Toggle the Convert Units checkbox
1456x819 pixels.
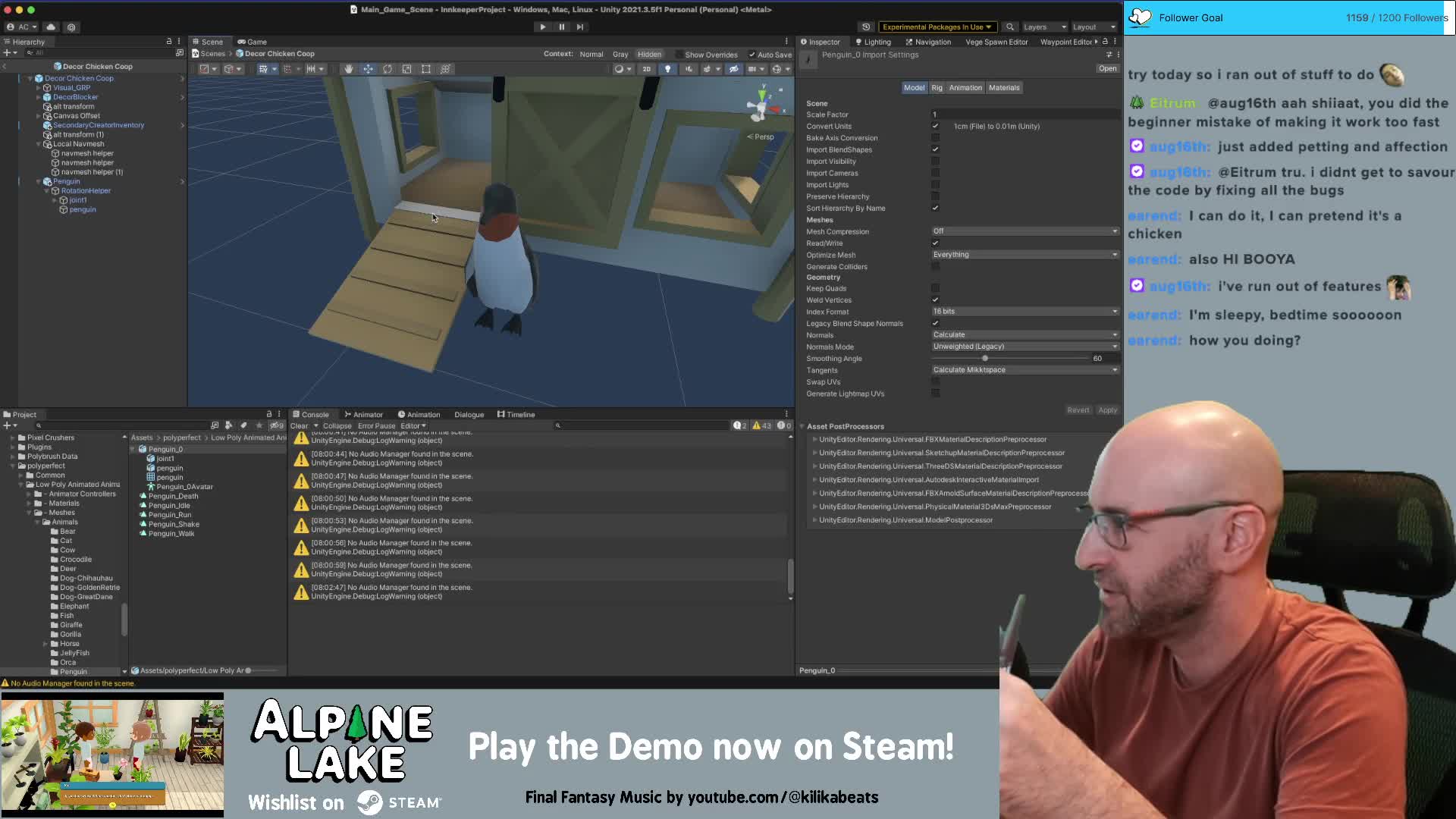(935, 127)
